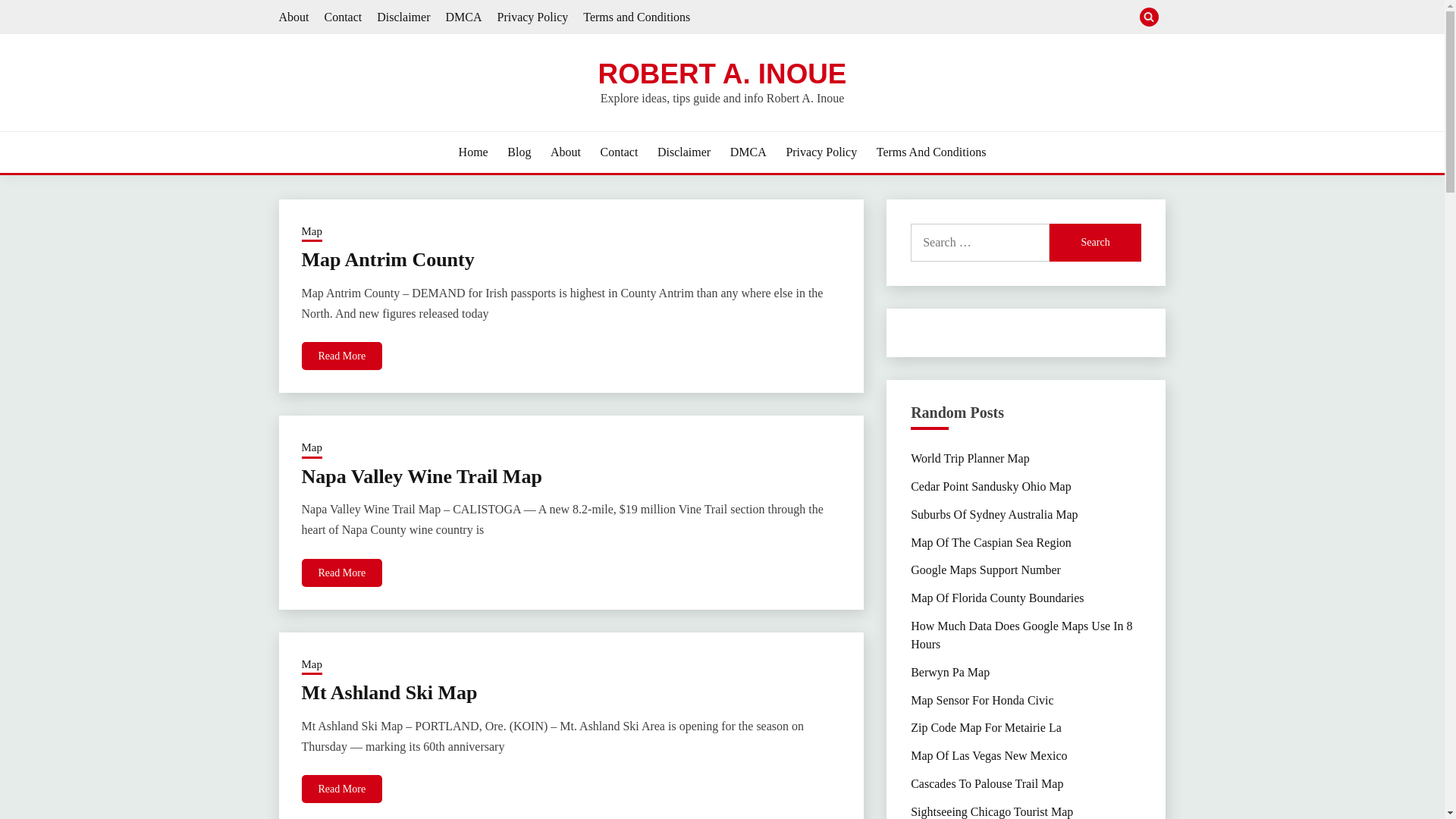Open How Much Data Does Google Maps Use post
The image size is (1456, 819).
click(x=1021, y=635)
